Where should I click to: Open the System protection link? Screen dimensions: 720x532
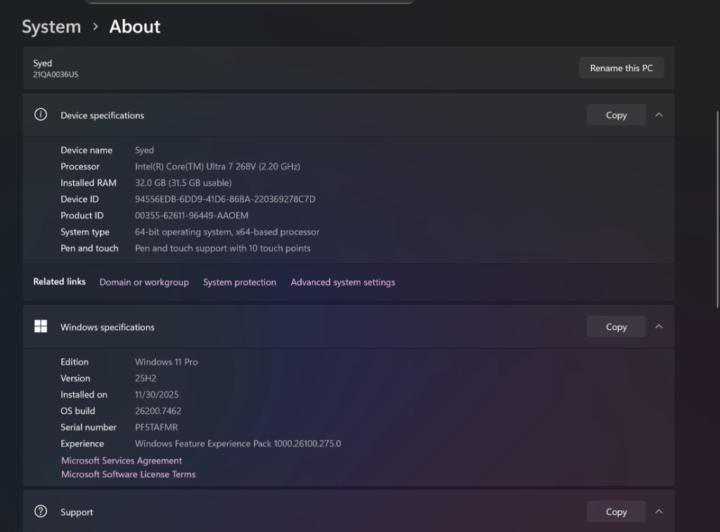pyautogui.click(x=239, y=282)
